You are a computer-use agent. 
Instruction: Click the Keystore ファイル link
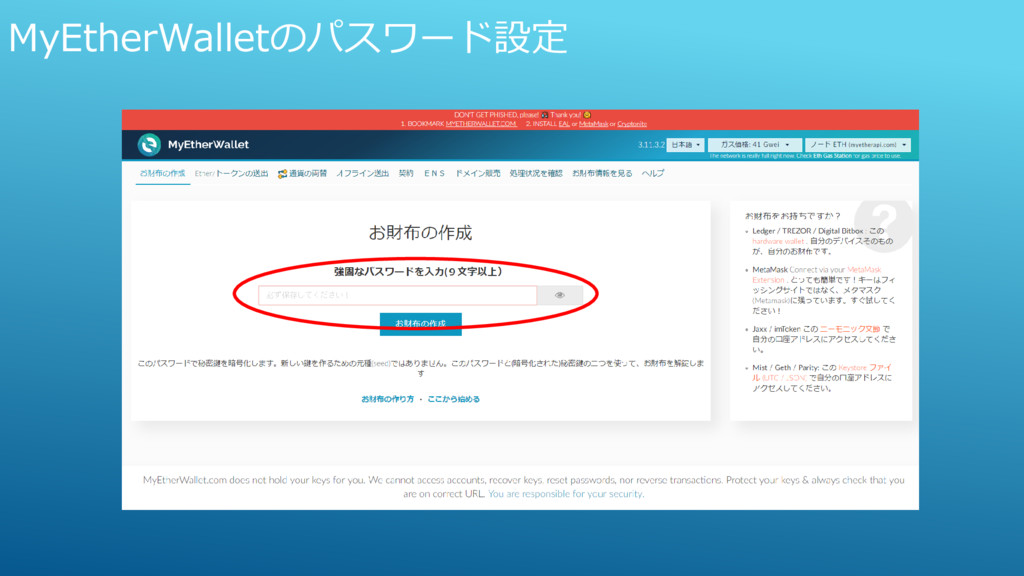(x=822, y=372)
